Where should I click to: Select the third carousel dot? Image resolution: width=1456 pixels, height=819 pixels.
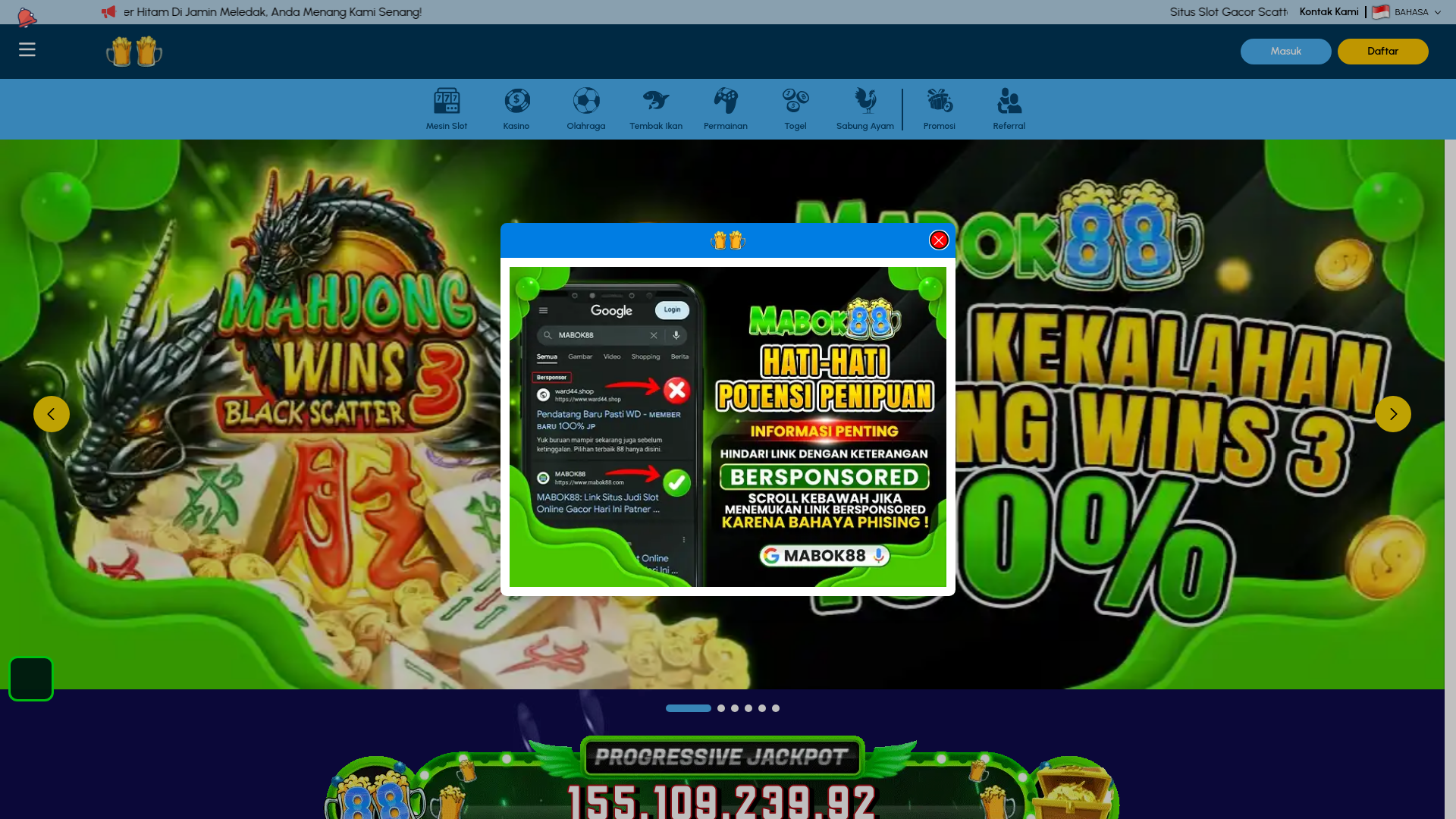pyautogui.click(x=735, y=708)
